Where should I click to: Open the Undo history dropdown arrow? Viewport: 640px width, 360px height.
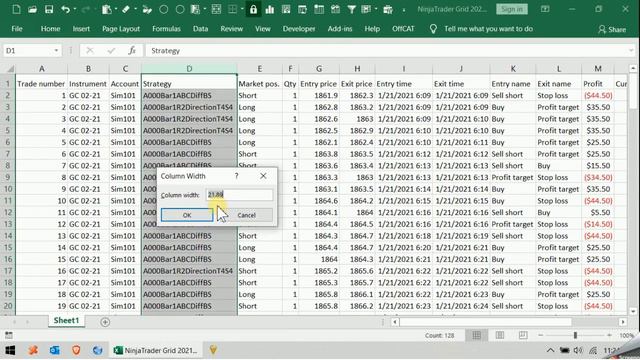75,9
